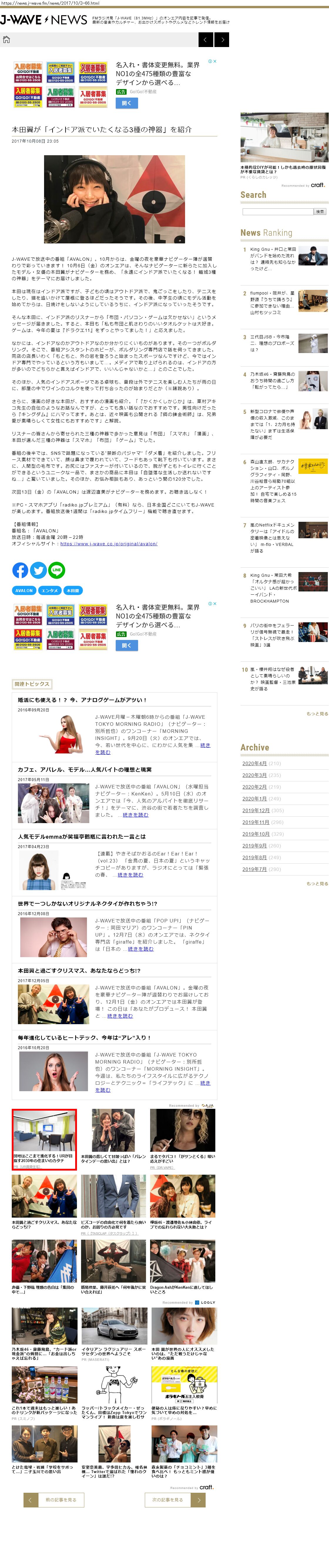Open the 2020年4月 archive link
The height and width of the screenshot is (1568, 329).
254,763
